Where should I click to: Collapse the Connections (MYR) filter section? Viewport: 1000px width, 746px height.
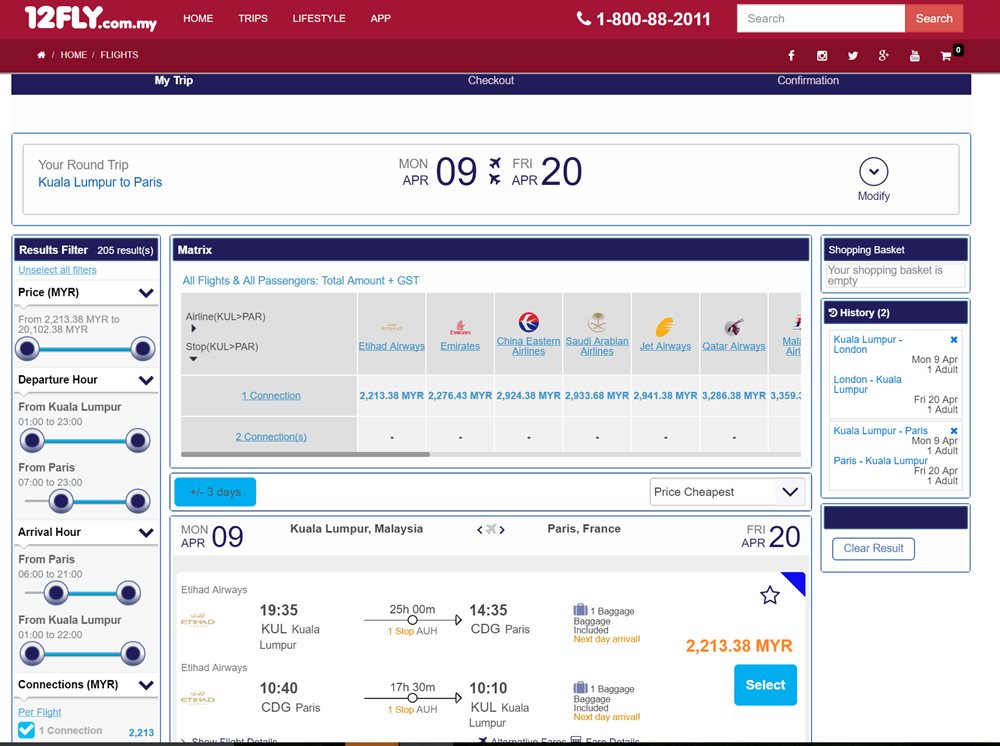146,685
